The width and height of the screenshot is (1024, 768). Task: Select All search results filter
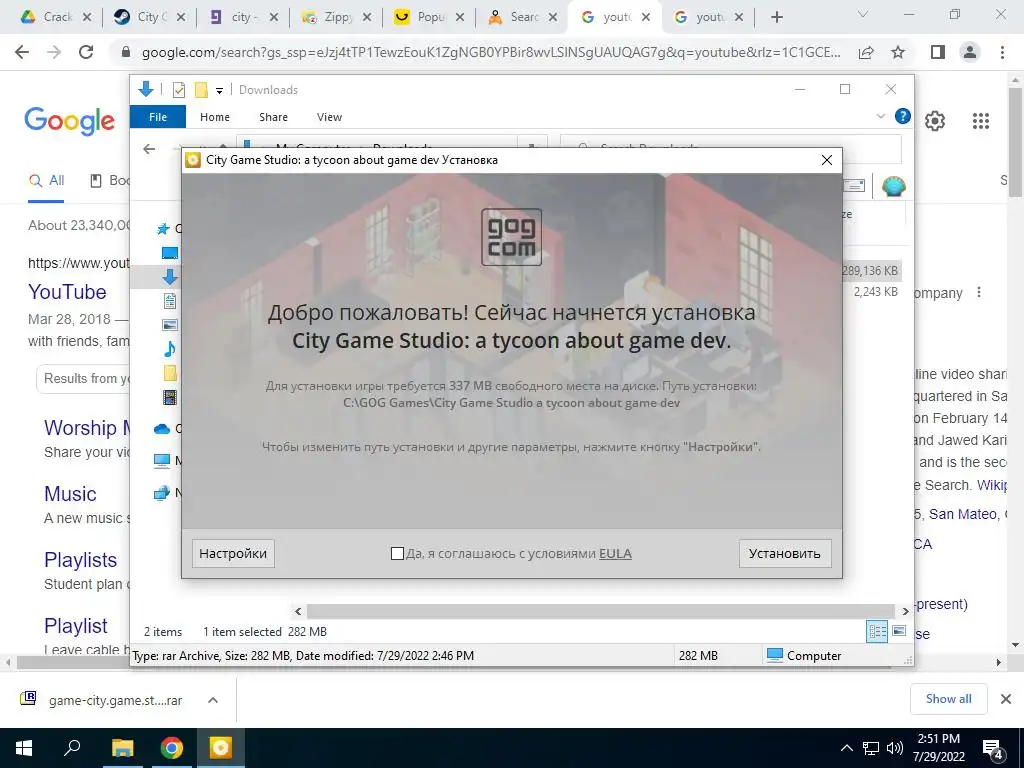tap(46, 181)
